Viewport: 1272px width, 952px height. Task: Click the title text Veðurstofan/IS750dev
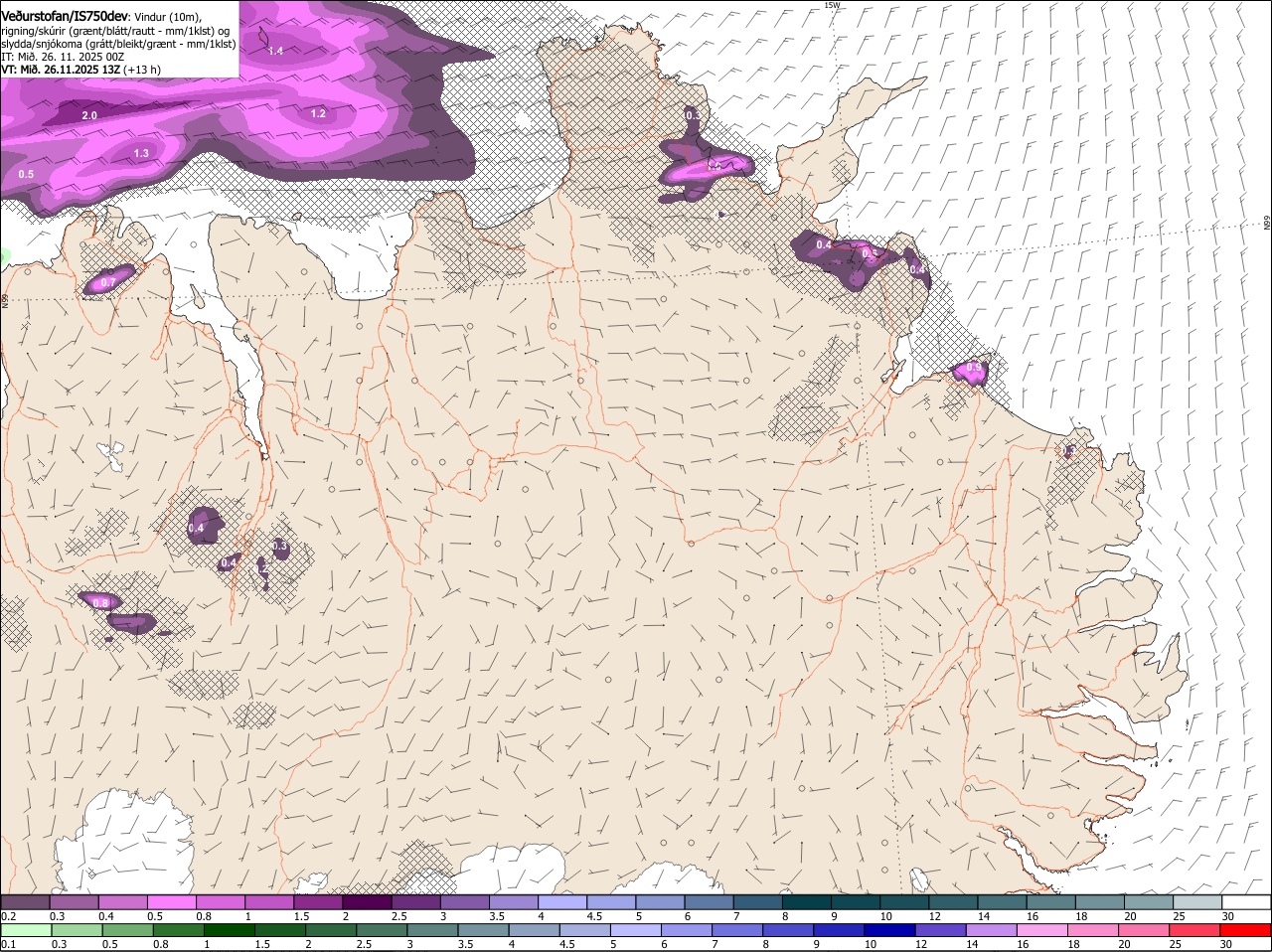click(x=65, y=15)
